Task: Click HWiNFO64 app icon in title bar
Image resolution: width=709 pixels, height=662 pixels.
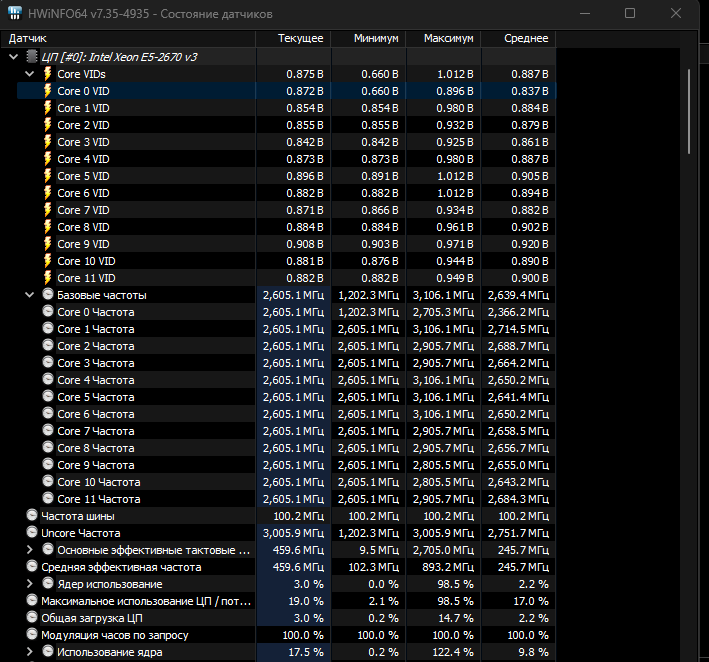Action: point(15,13)
